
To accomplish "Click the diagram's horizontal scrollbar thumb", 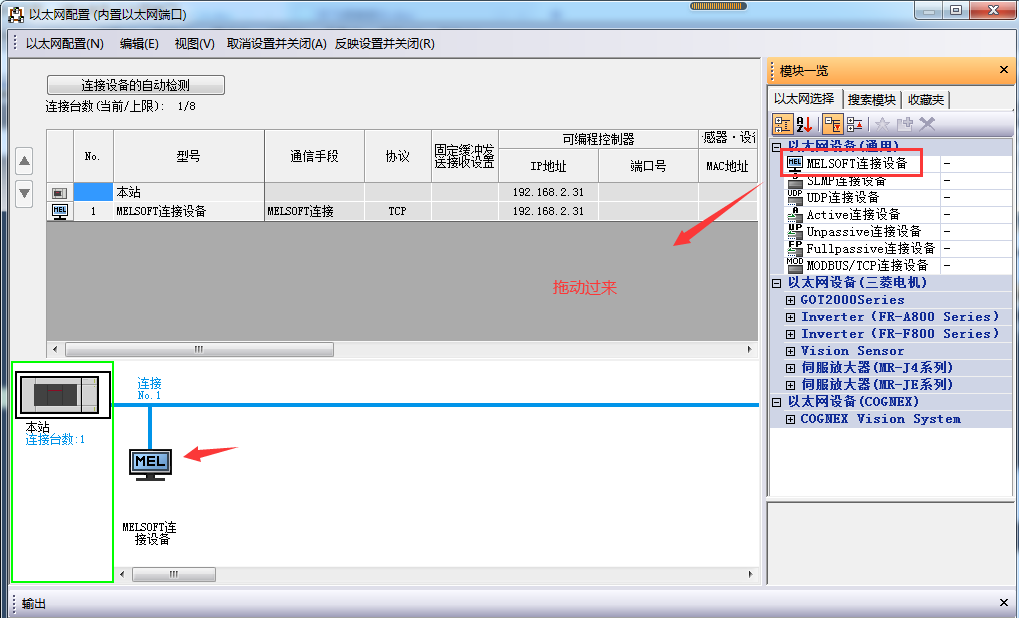I will pos(174,574).
